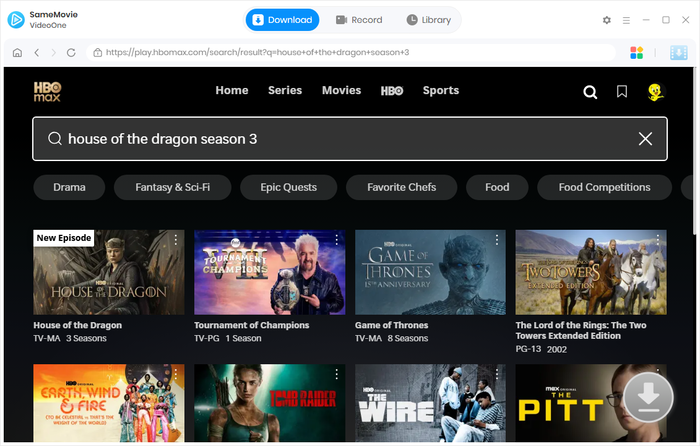Image resolution: width=700 pixels, height=446 pixels.
Task: Open Game of Thrones more options dots
Action: click(497, 240)
